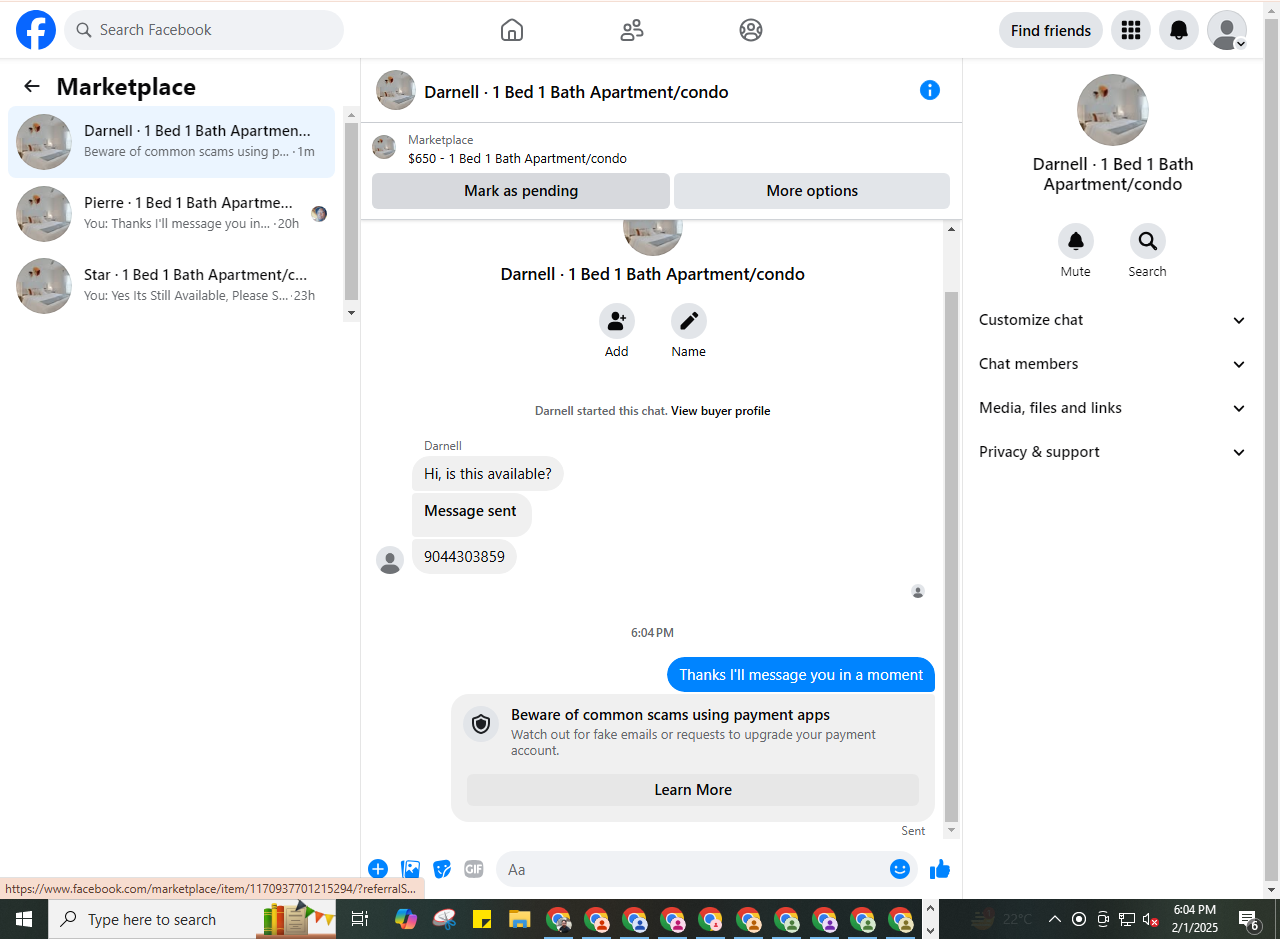Click Darnell's large profile picture in right panel

1113,110
